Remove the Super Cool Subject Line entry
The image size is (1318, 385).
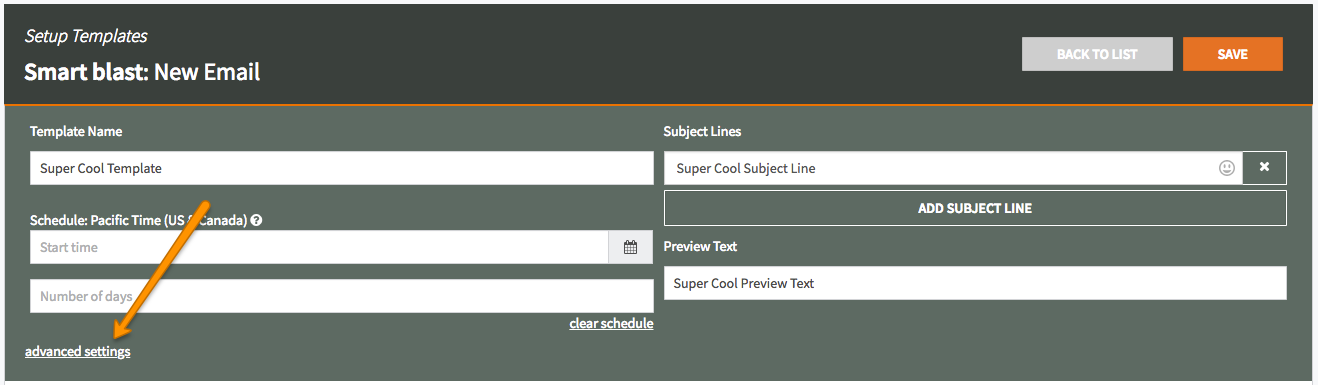(1264, 168)
